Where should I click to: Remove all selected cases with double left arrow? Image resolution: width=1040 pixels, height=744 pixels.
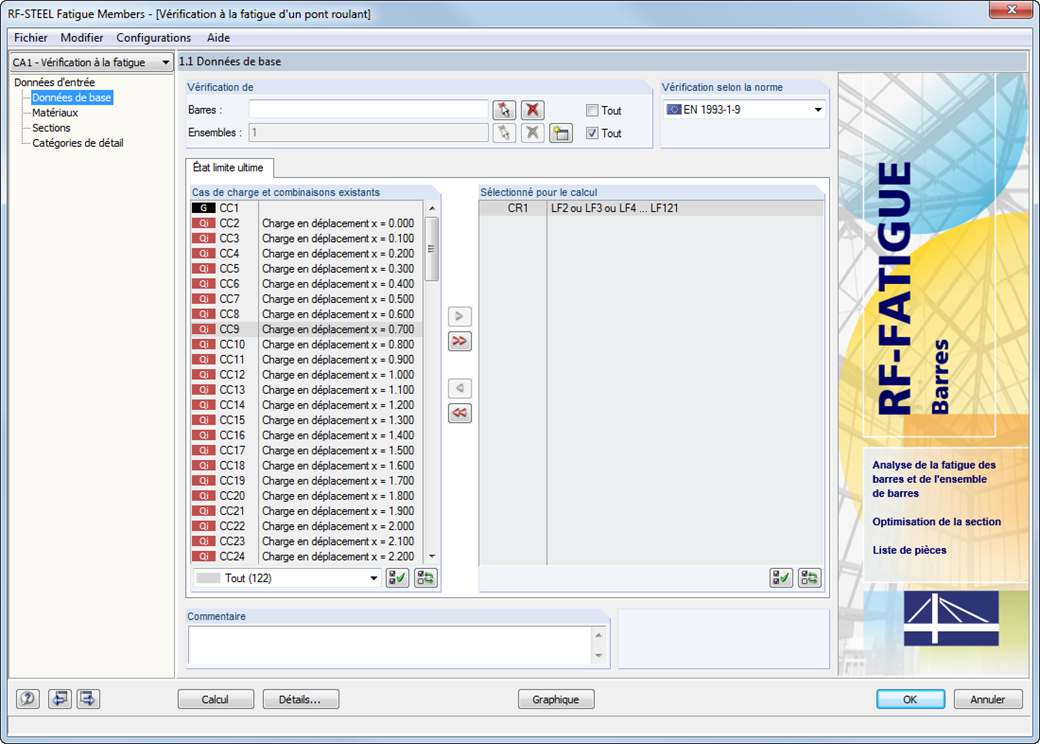point(459,412)
